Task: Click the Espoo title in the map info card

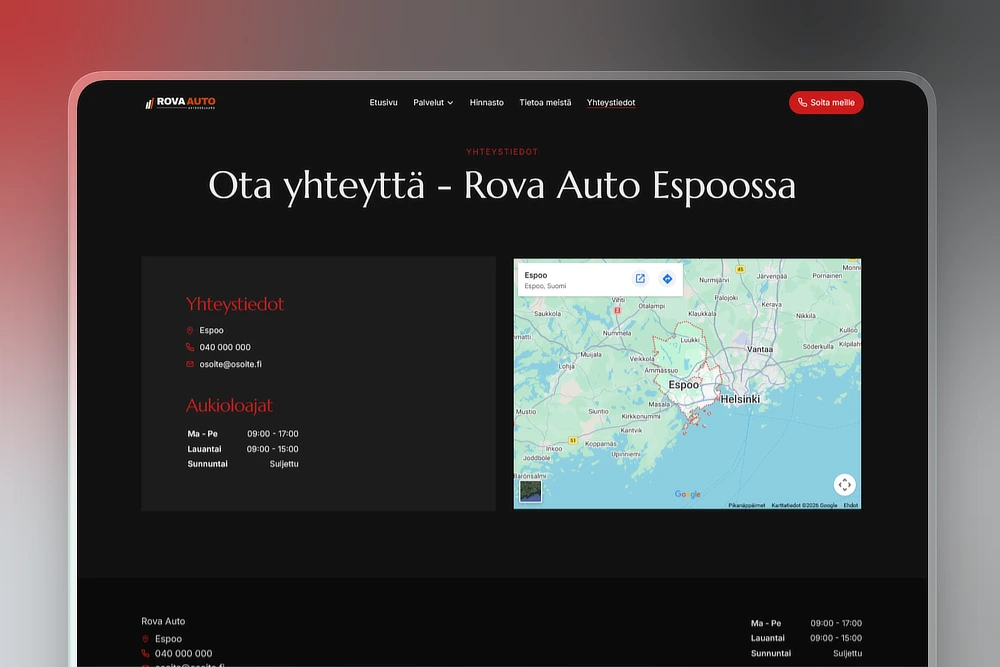Action: pyautogui.click(x=536, y=275)
